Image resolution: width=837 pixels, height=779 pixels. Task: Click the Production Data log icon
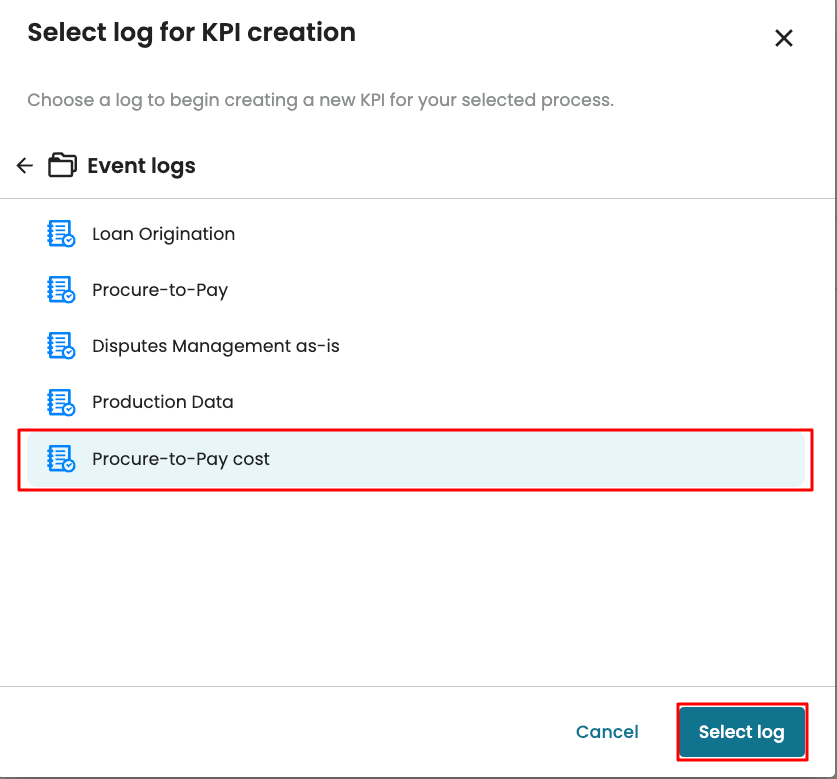(61, 402)
